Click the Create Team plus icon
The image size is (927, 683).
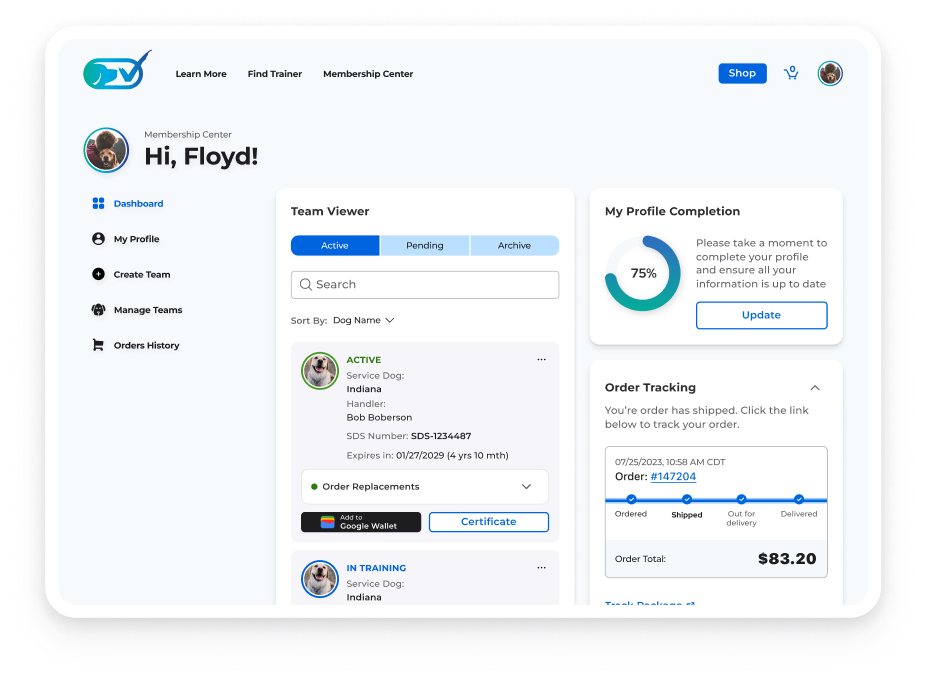point(98,274)
